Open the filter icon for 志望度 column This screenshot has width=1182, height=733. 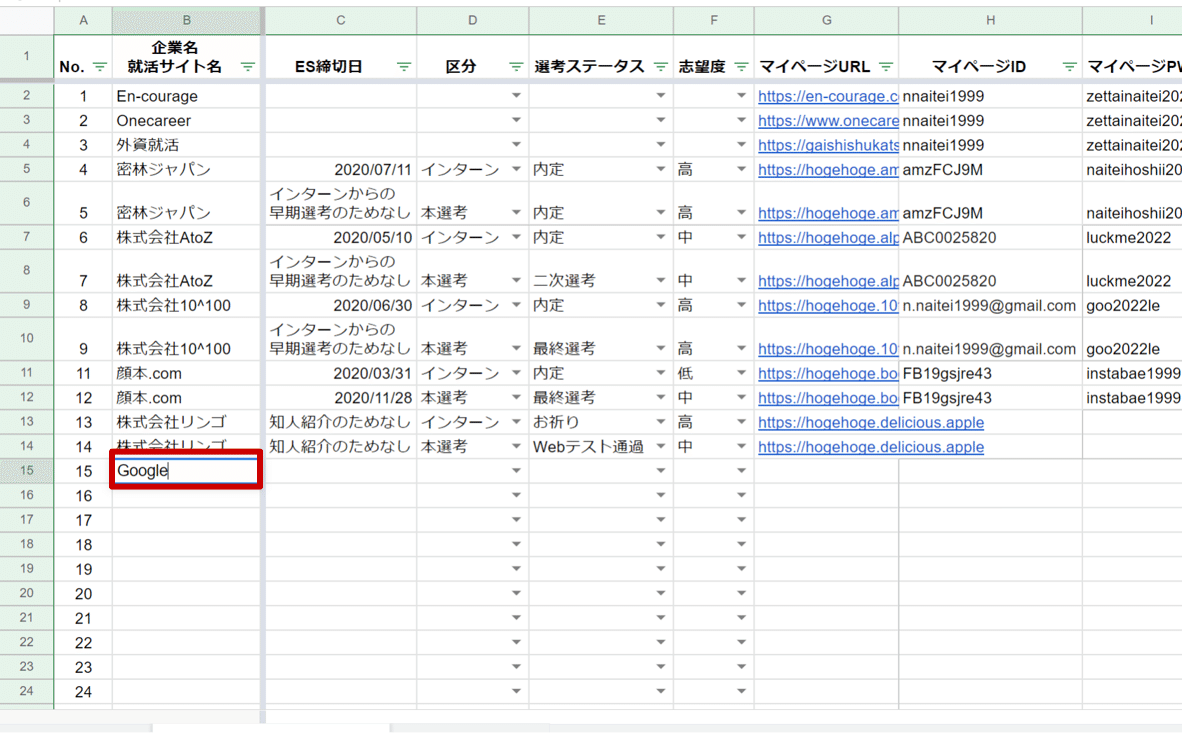741,67
